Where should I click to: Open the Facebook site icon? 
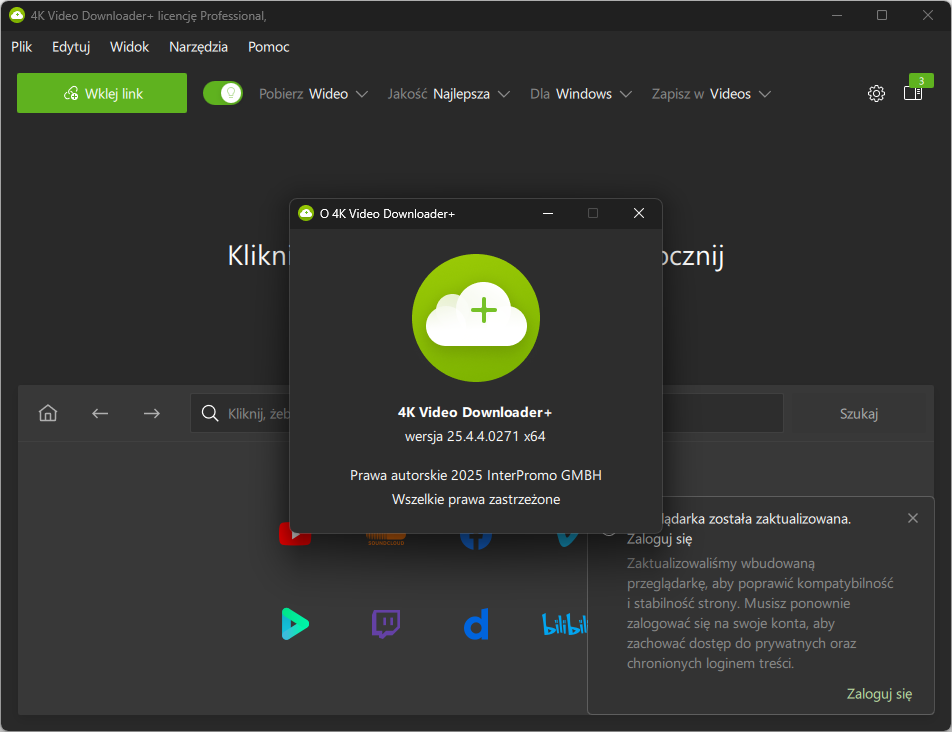pos(476,539)
